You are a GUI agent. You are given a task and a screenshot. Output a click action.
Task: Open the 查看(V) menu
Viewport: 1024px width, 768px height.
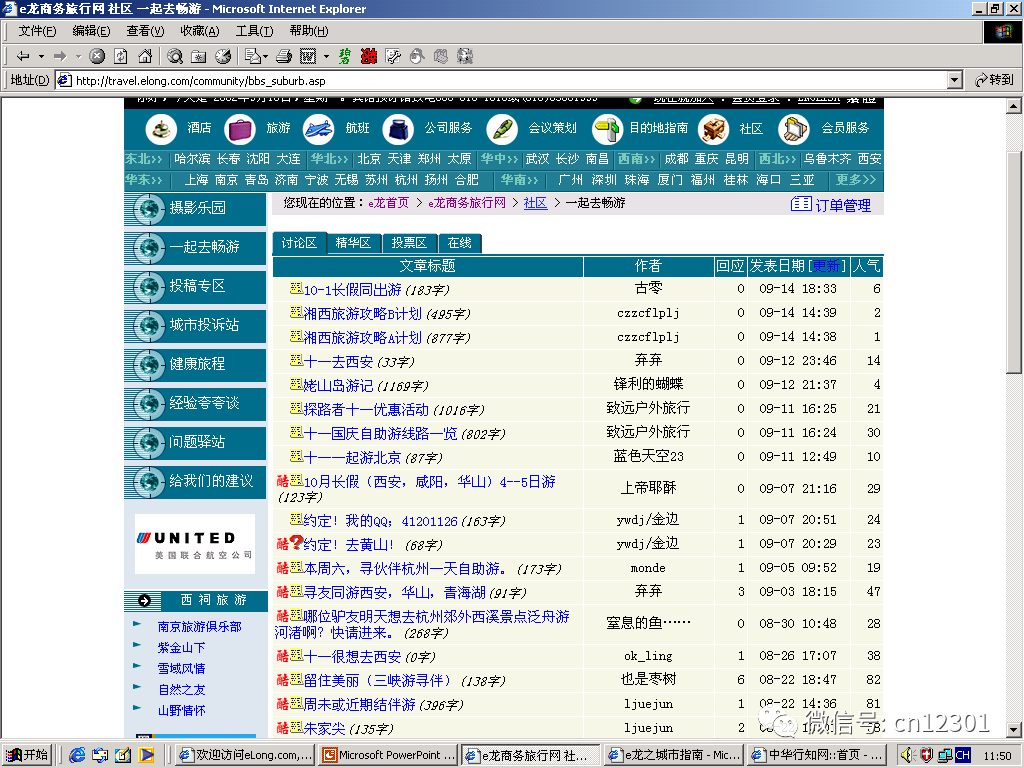(145, 31)
